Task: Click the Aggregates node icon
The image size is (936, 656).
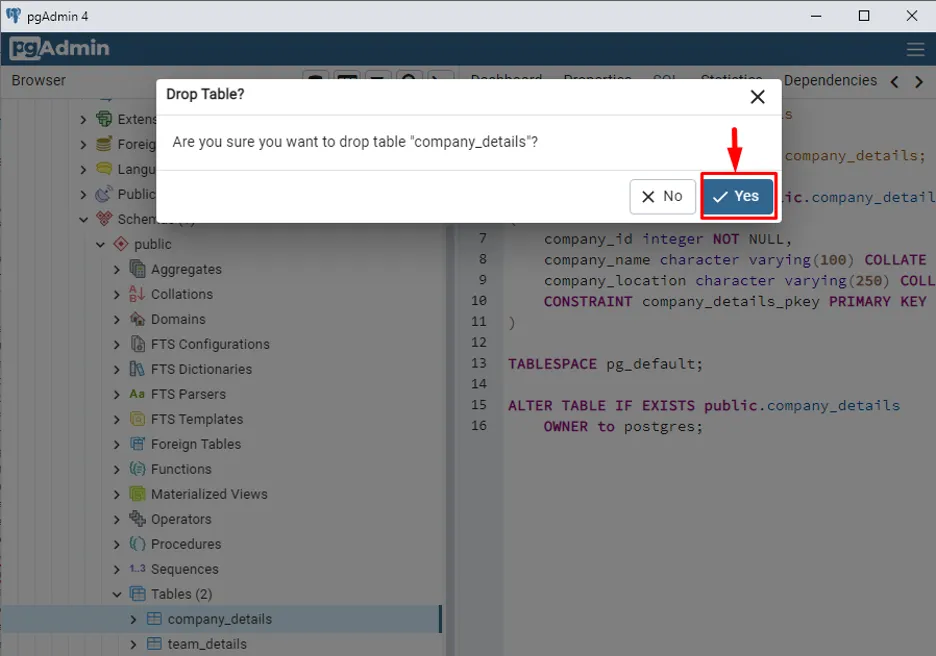Action: pos(137,269)
